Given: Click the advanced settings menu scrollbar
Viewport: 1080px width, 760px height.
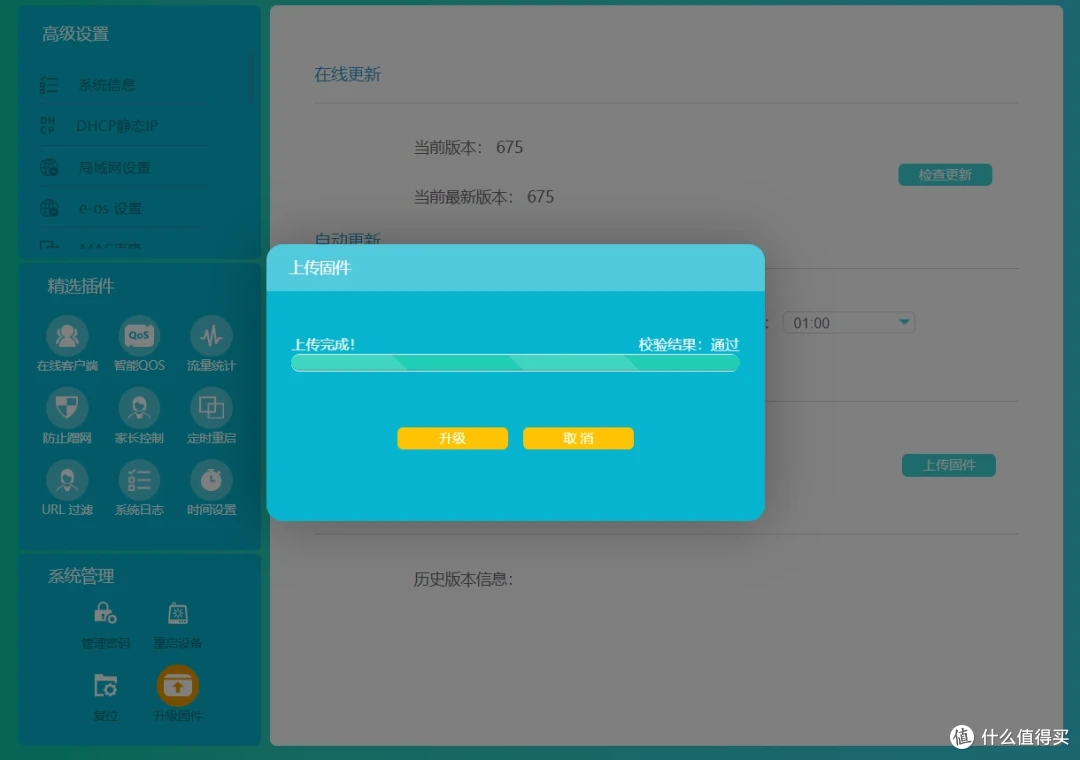Looking at the screenshot, I should pyautogui.click(x=251, y=77).
